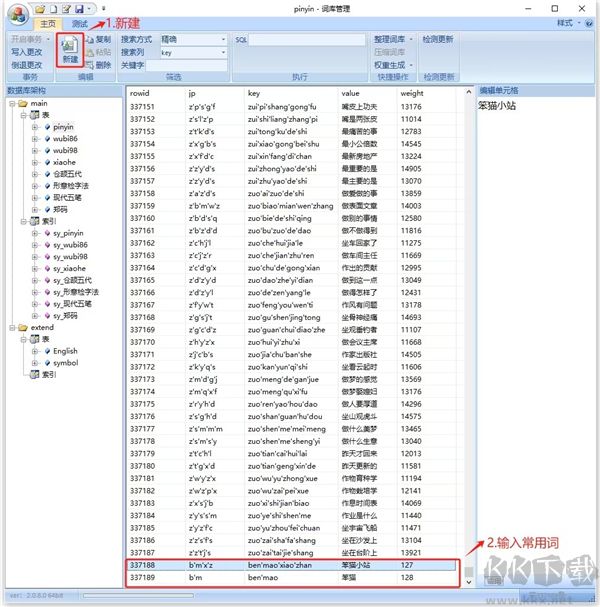
Task: Click the table scrollbar up arrow
Action: coord(468,92)
